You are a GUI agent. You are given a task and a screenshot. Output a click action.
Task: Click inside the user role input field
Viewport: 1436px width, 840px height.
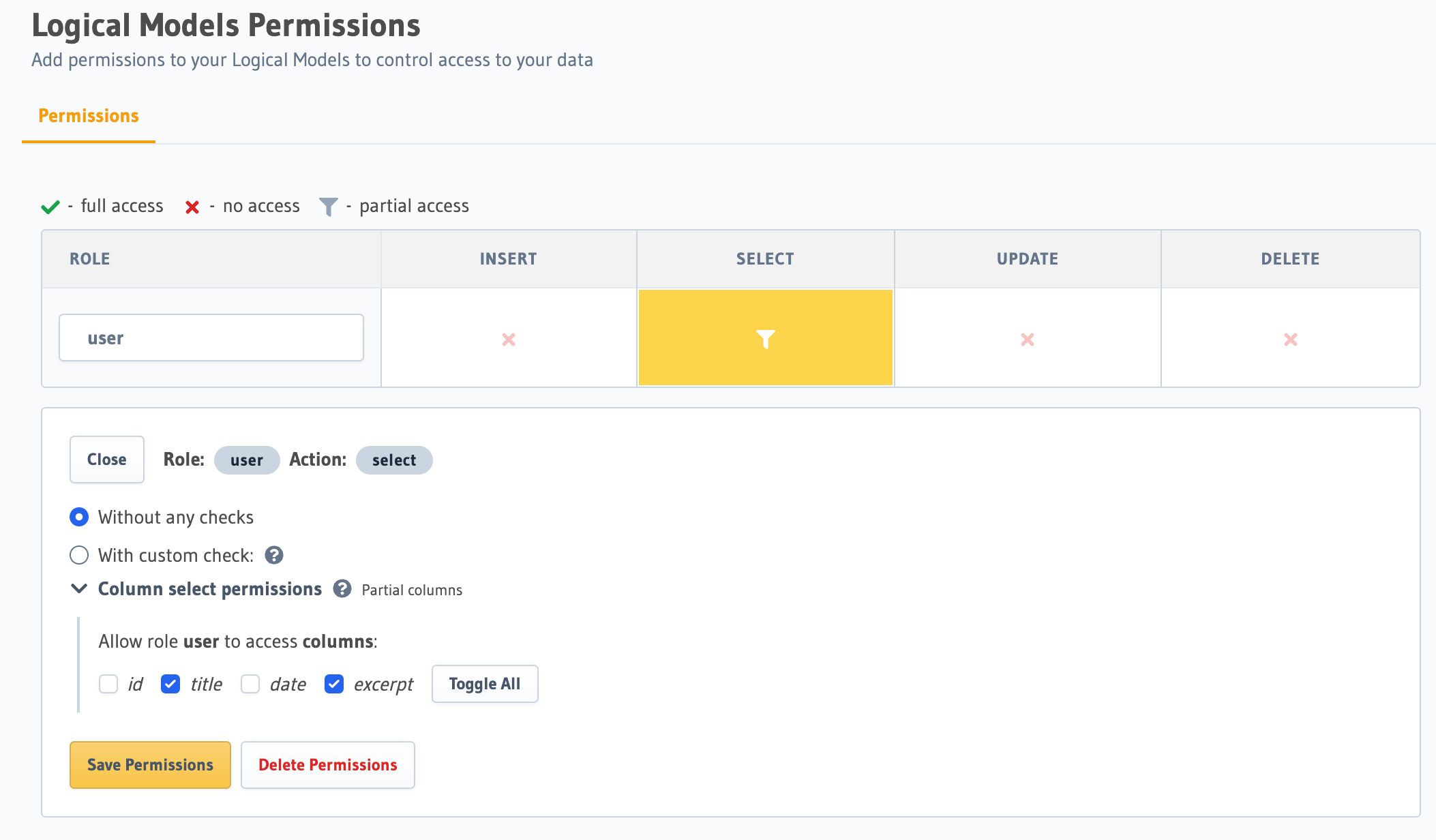pyautogui.click(x=211, y=337)
